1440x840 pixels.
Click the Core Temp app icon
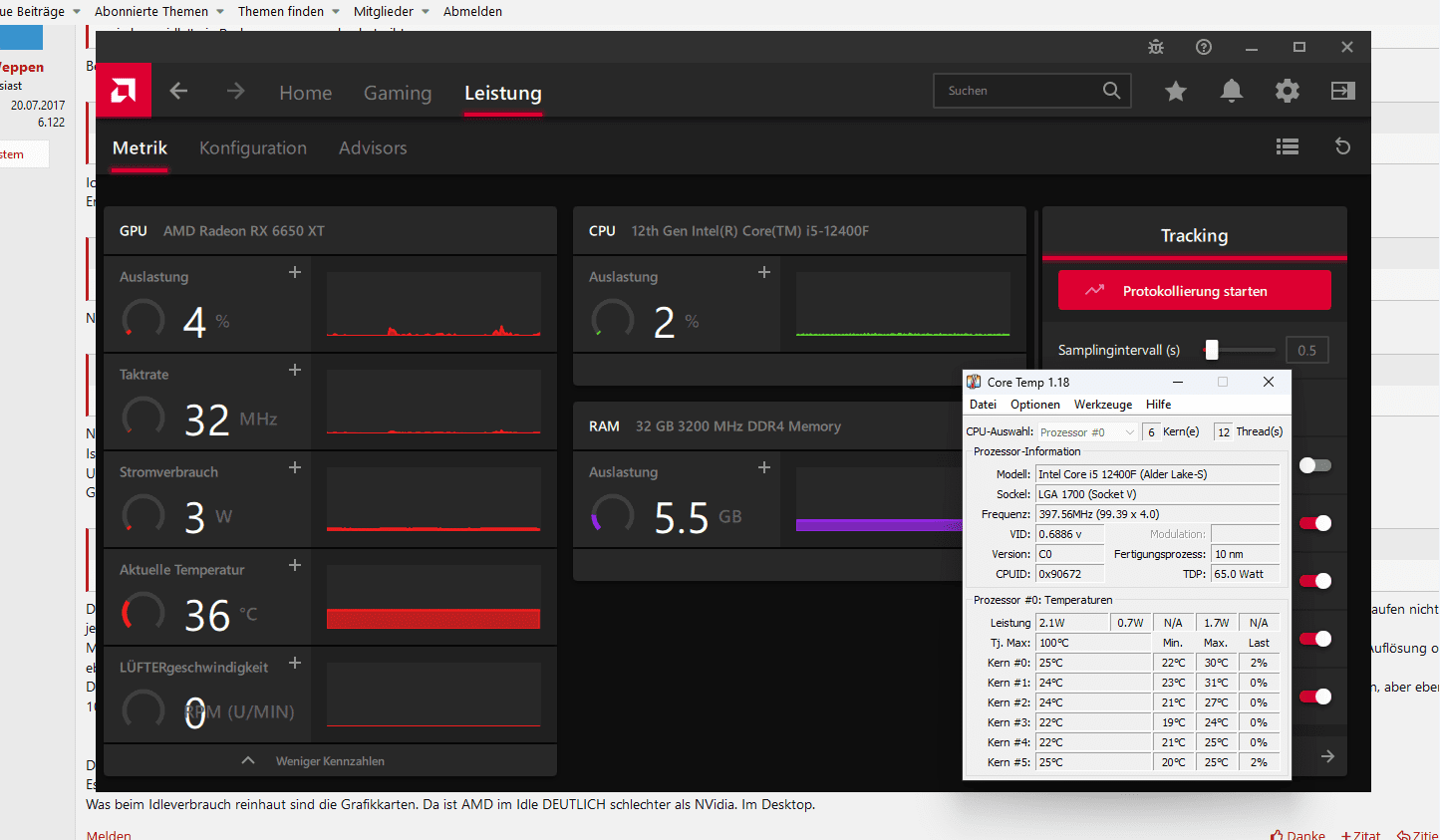[x=974, y=382]
